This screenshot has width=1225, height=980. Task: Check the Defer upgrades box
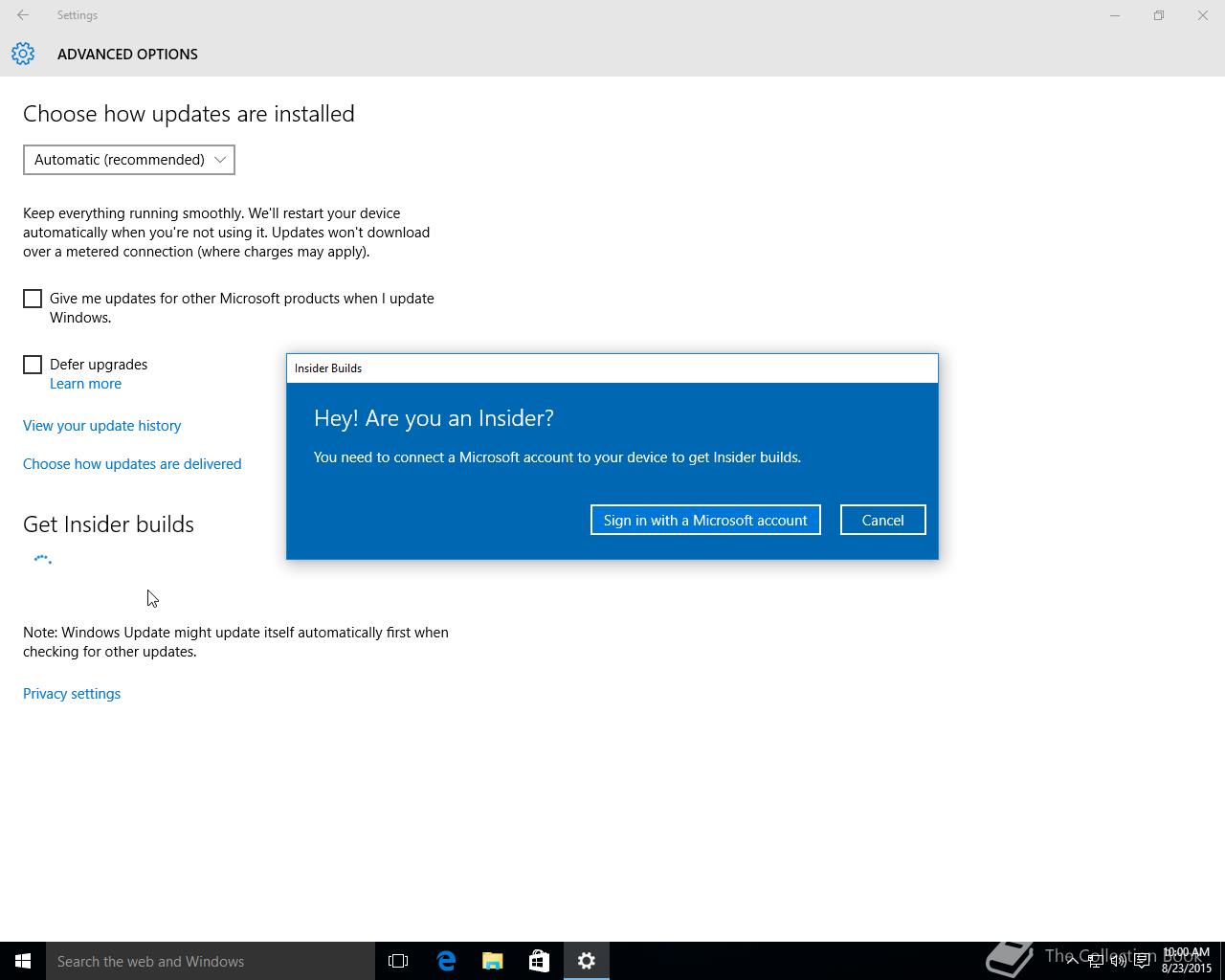33,365
